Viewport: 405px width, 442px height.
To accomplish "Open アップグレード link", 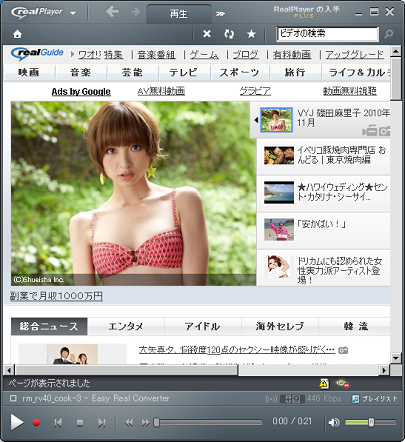I will pyautogui.click(x=355, y=54).
